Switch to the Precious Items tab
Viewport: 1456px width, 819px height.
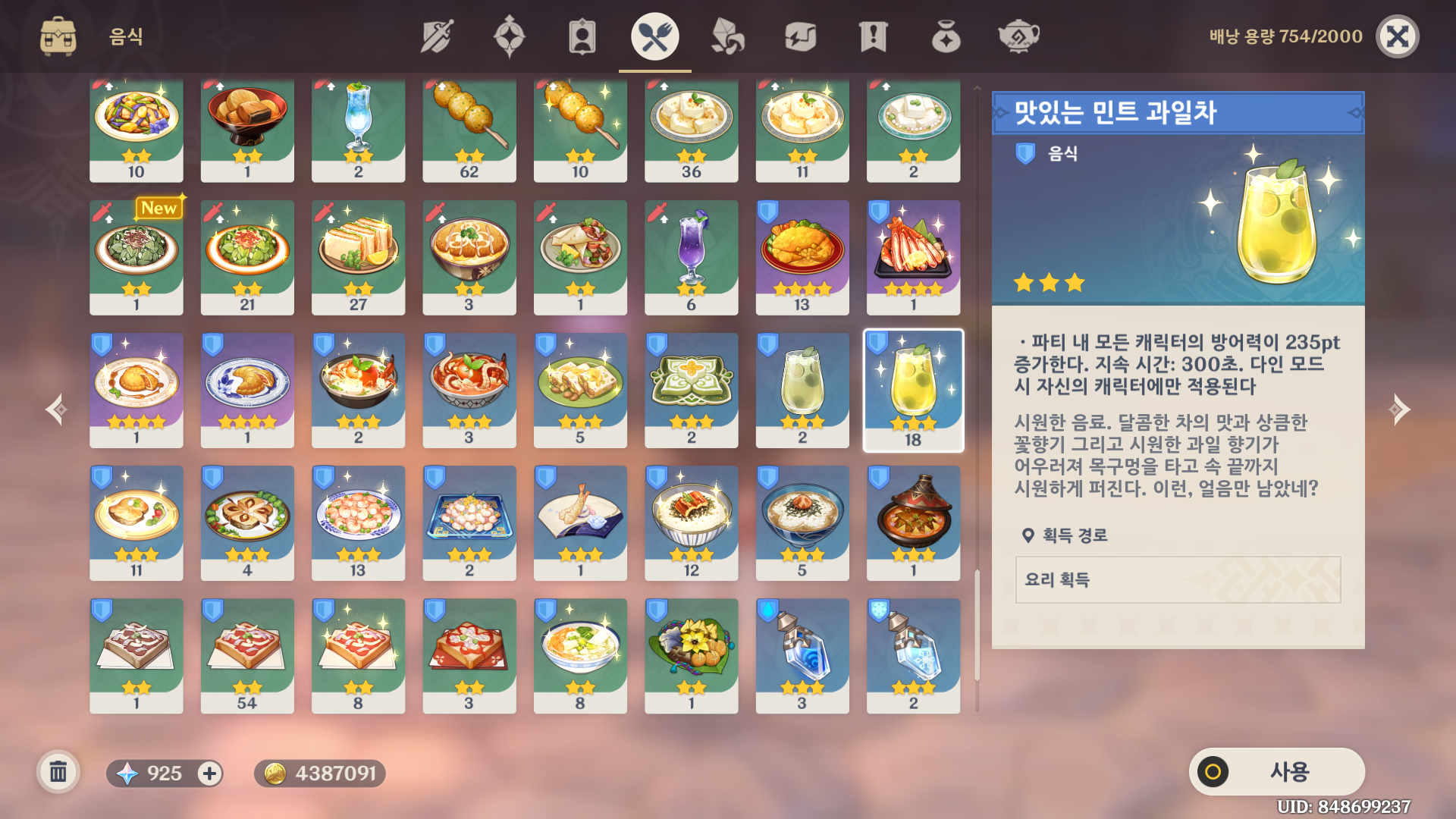point(946,36)
